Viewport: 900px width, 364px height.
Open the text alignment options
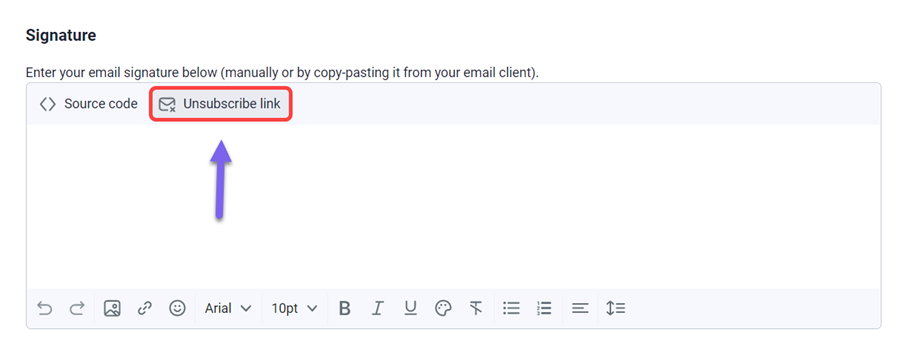580,308
